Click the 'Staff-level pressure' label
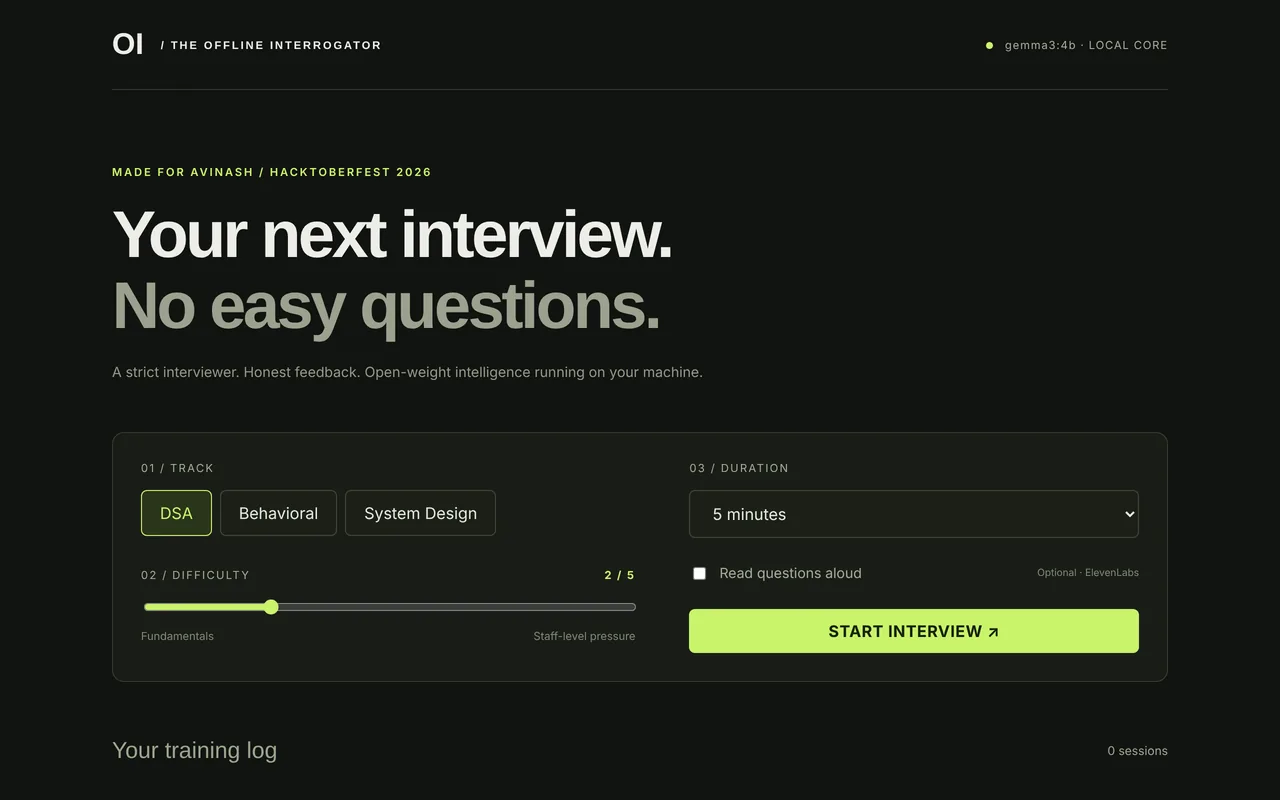This screenshot has height=800, width=1280. click(x=584, y=636)
